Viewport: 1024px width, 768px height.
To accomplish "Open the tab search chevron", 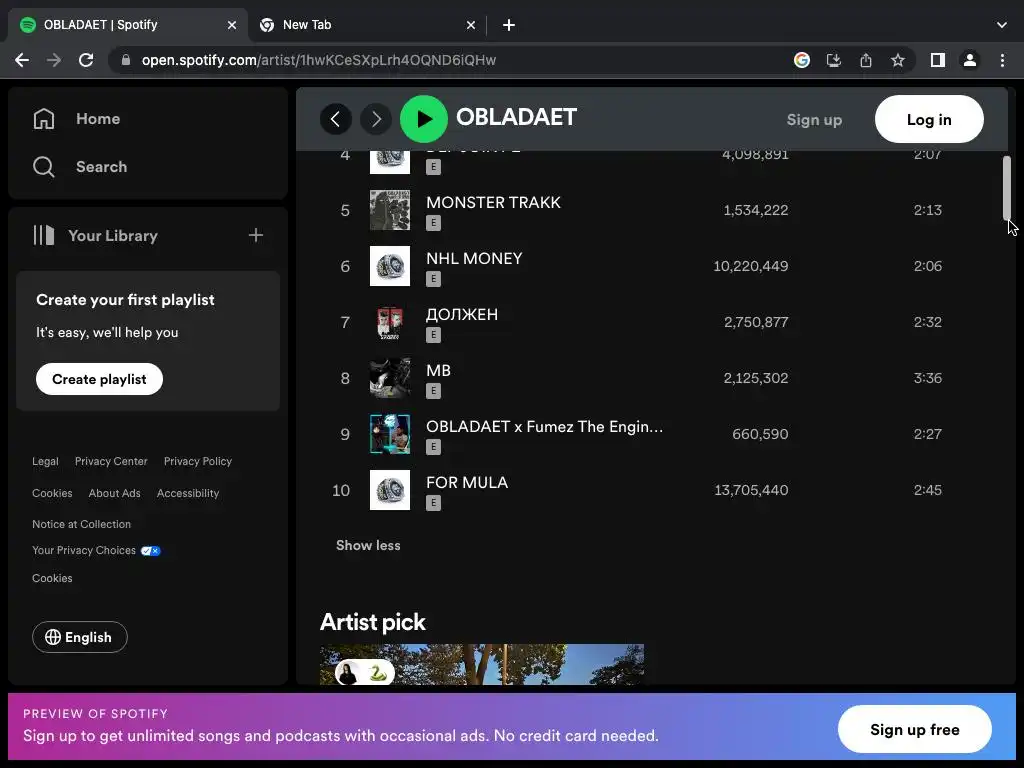I will click(1002, 25).
